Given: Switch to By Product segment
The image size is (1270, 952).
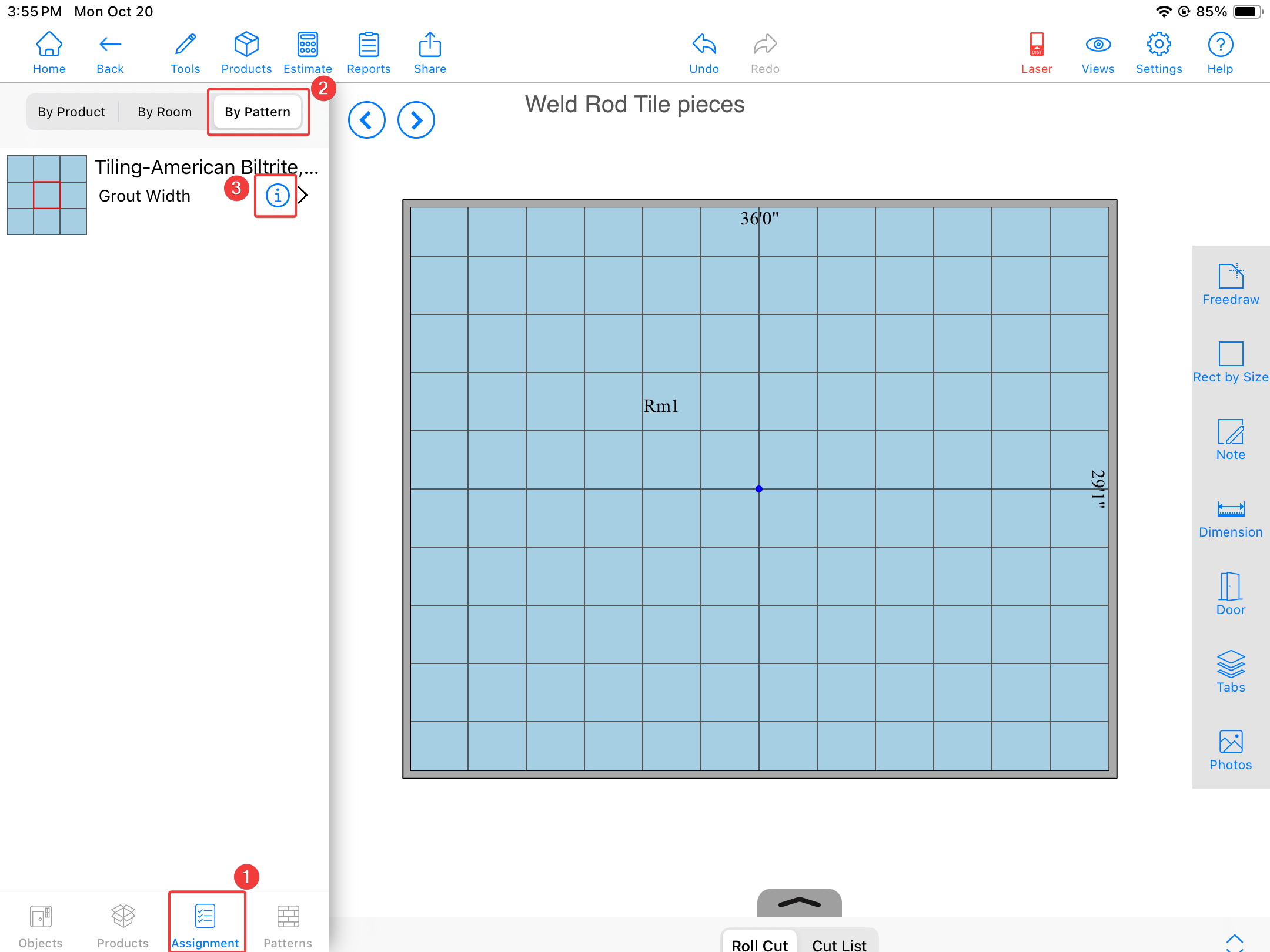Looking at the screenshot, I should (x=72, y=112).
